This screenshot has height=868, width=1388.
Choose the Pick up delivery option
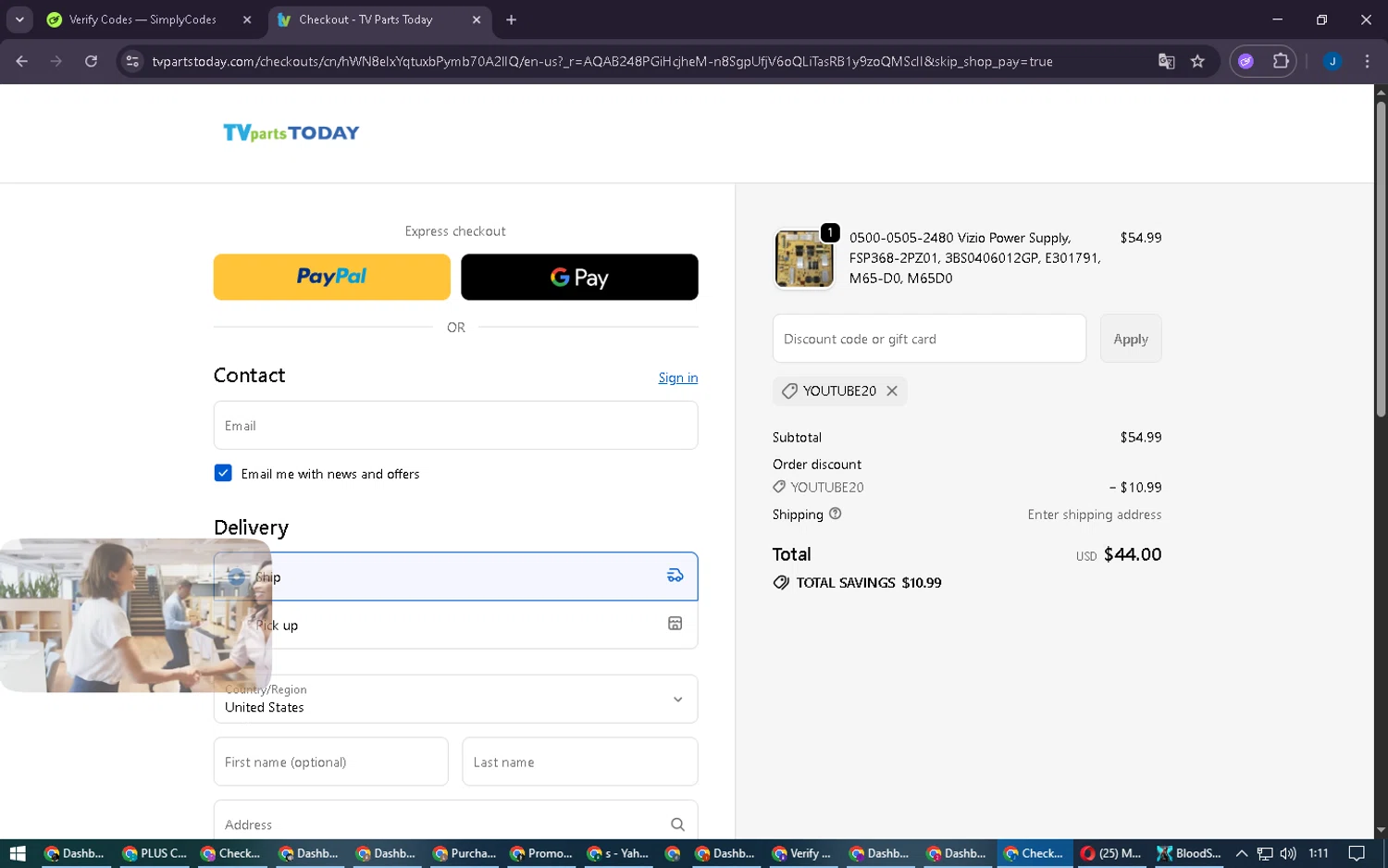coord(455,625)
